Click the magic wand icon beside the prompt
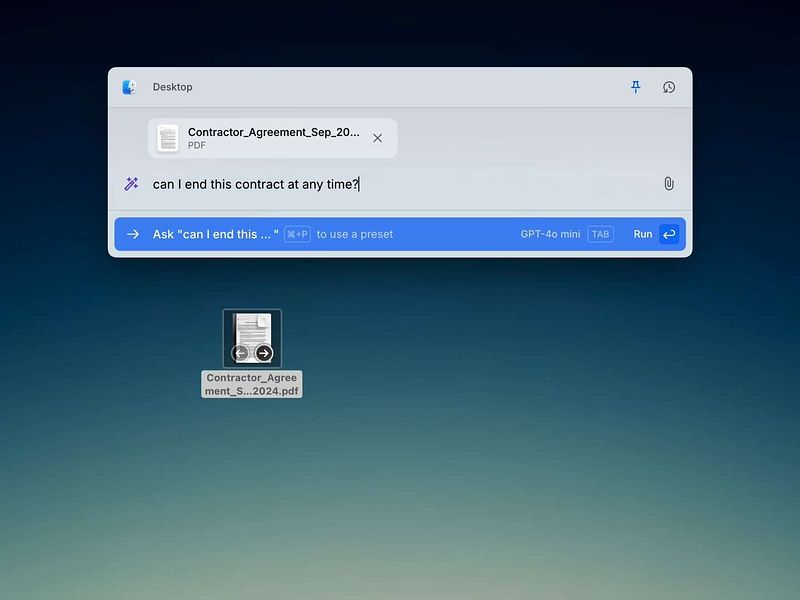The width and height of the screenshot is (800, 600). click(131, 184)
